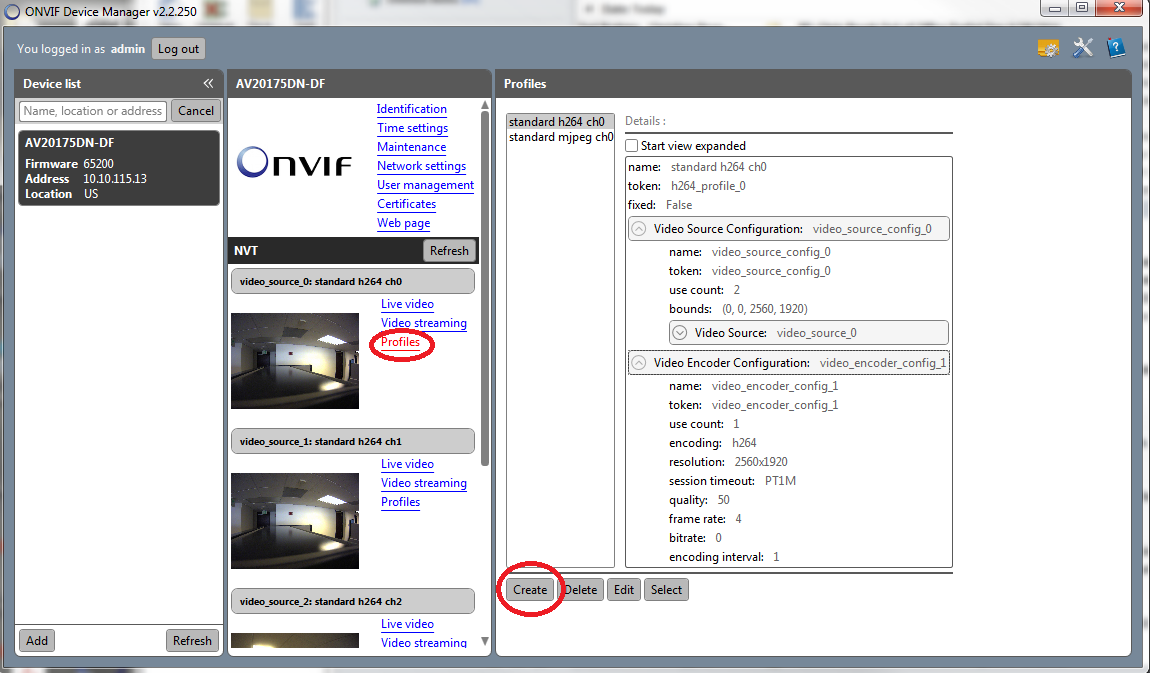Image resolution: width=1150 pixels, height=673 pixels.
Task: Select the video_source_1: standard h264 ch1 header
Action: [353, 441]
